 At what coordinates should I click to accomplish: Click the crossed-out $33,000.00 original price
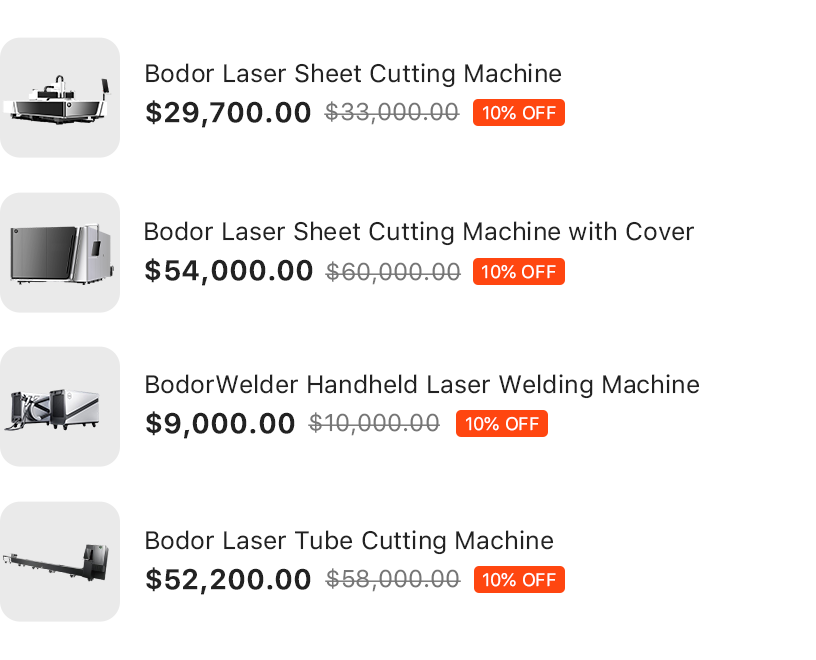click(x=392, y=113)
